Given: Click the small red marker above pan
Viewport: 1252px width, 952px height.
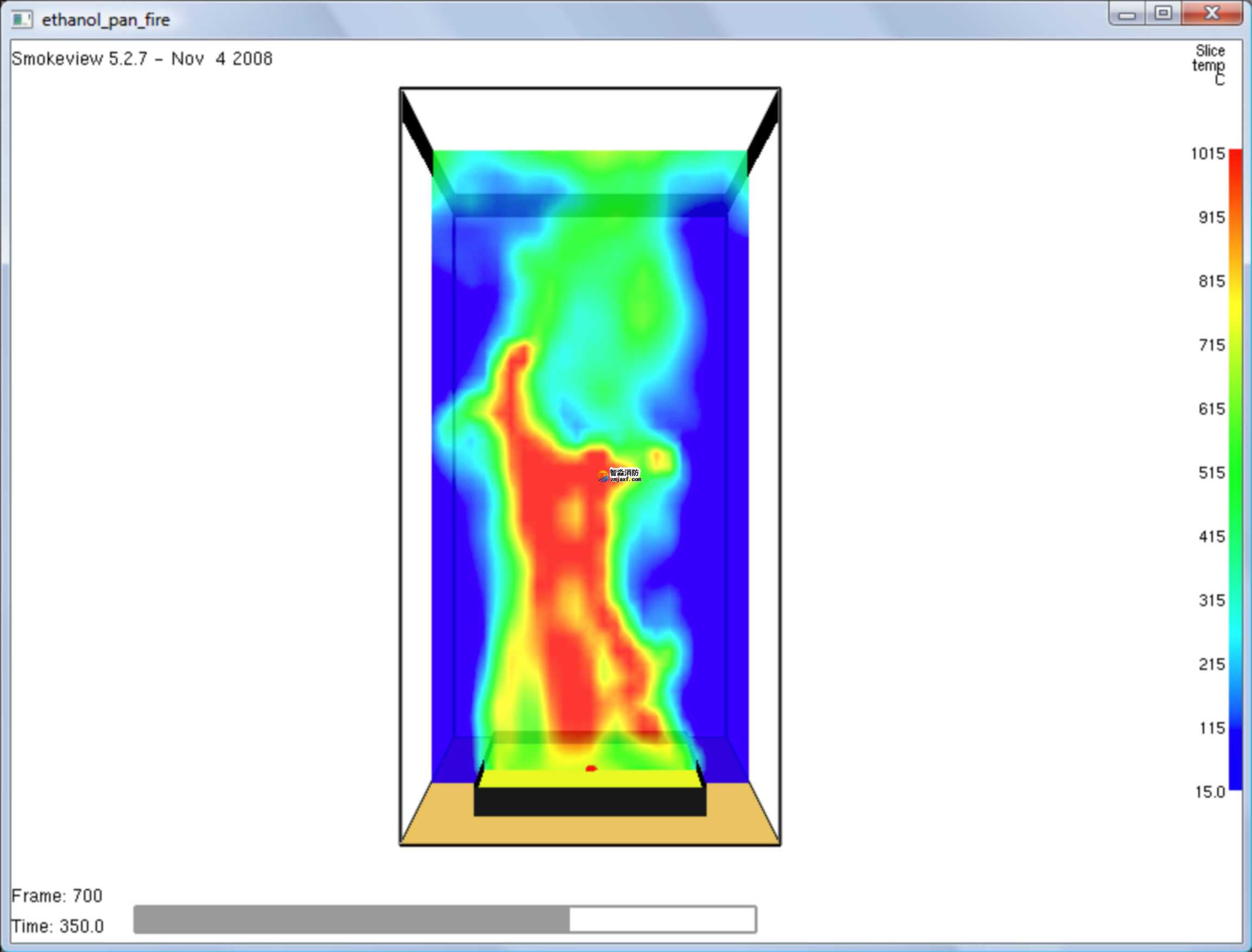Looking at the screenshot, I should [x=591, y=768].
